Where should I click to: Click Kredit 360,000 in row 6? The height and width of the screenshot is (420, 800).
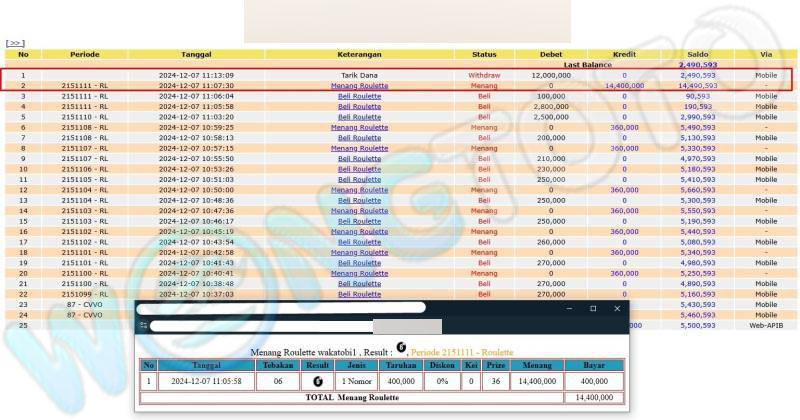pyautogui.click(x=624, y=128)
